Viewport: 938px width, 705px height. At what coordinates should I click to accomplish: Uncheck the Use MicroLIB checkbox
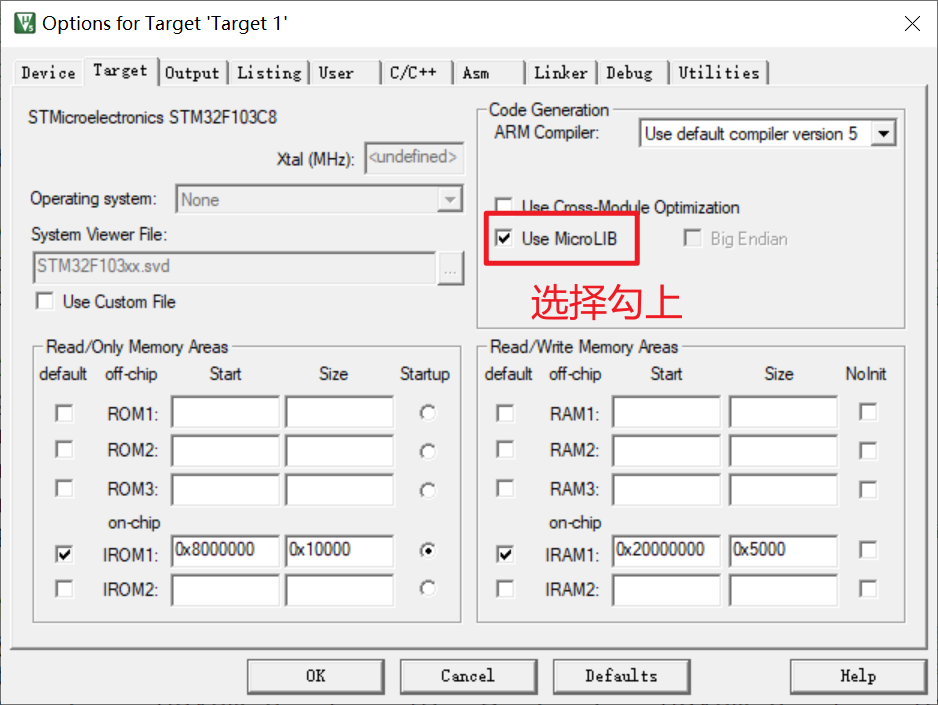(x=504, y=239)
